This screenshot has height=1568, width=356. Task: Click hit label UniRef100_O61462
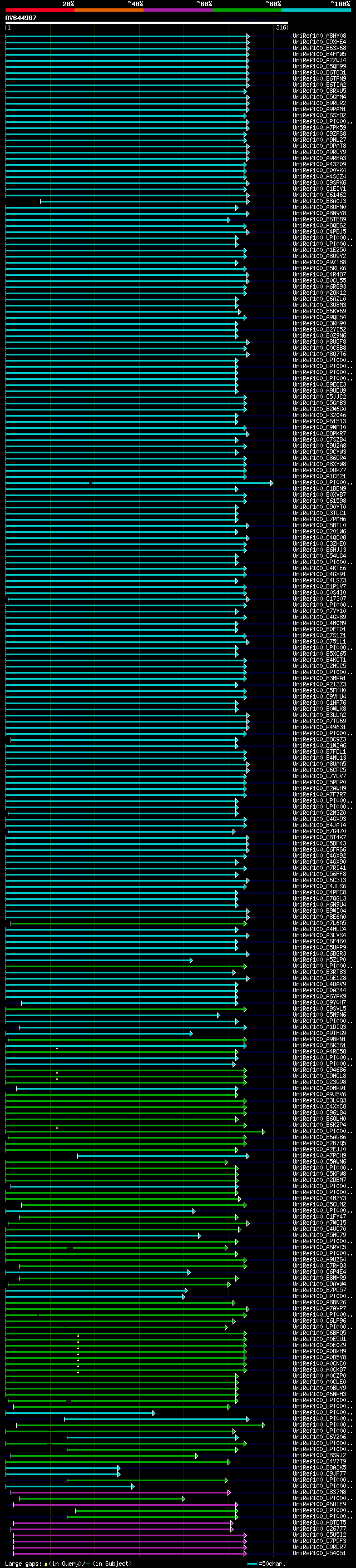[x=319, y=195]
